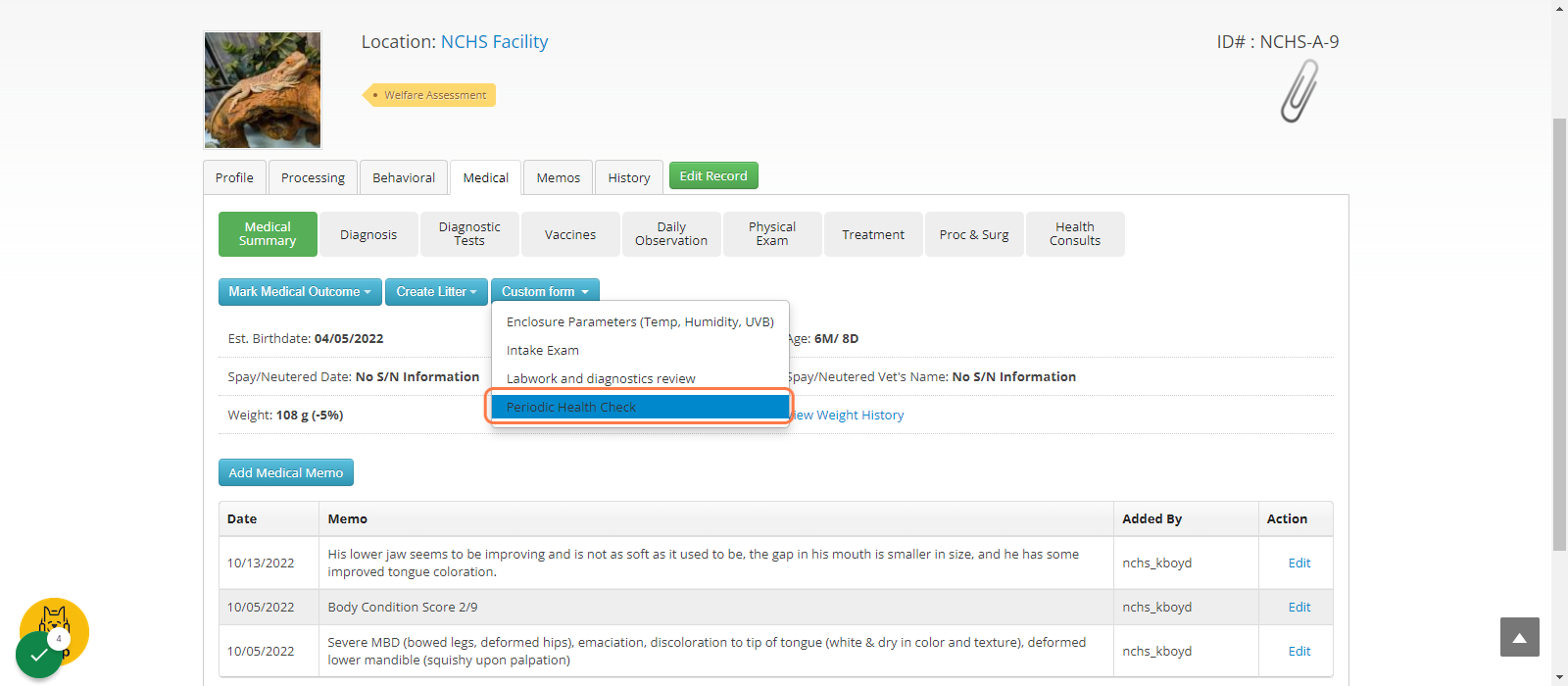
Task: Click the Added By column header
Action: (x=1186, y=518)
